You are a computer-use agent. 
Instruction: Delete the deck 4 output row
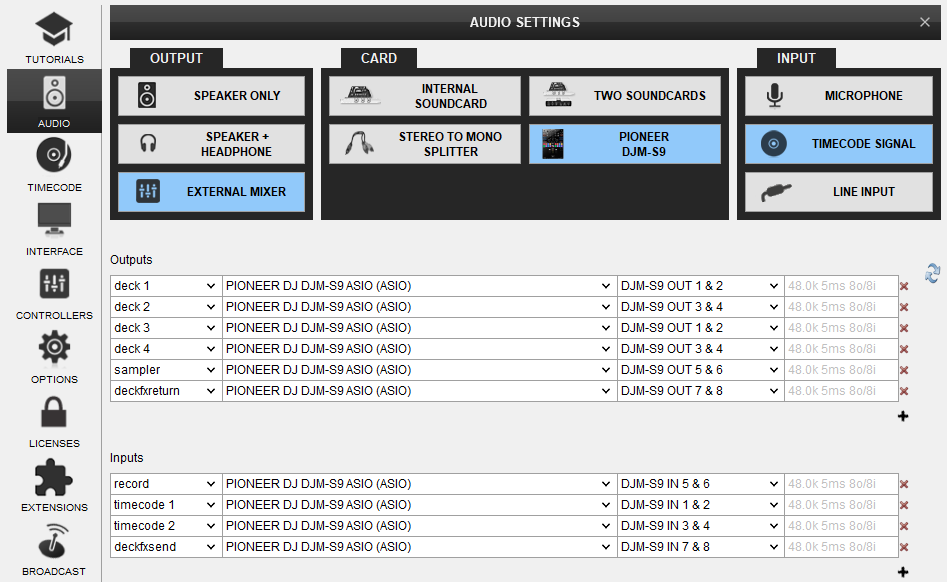[904, 349]
